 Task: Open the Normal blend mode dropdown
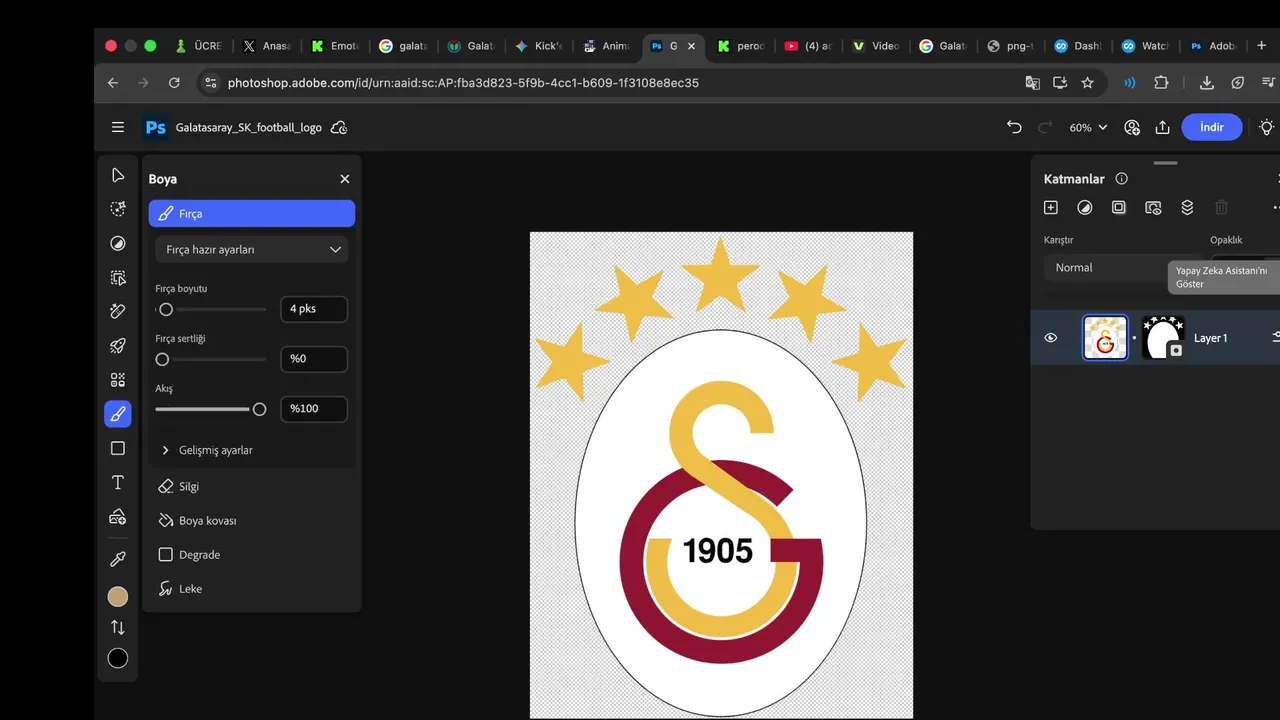pyautogui.click(x=1110, y=267)
